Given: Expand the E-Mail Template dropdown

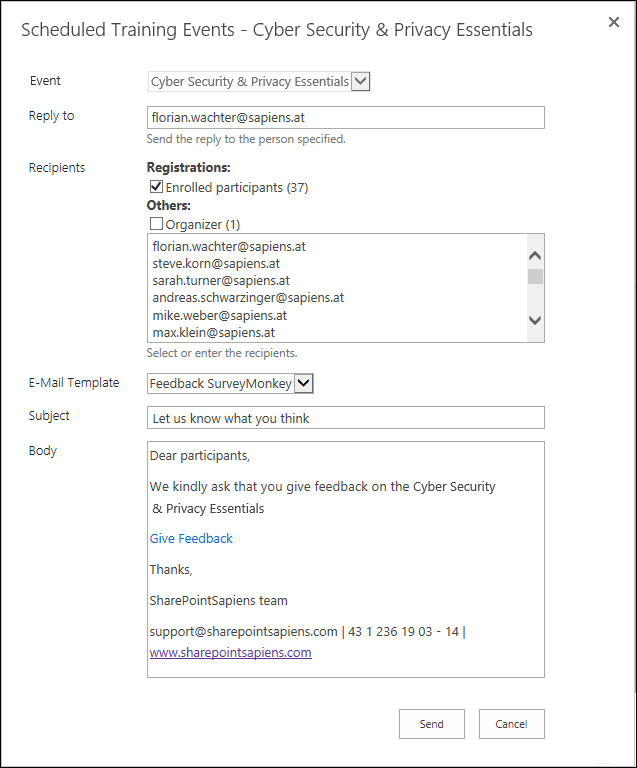Looking at the screenshot, I should [305, 383].
